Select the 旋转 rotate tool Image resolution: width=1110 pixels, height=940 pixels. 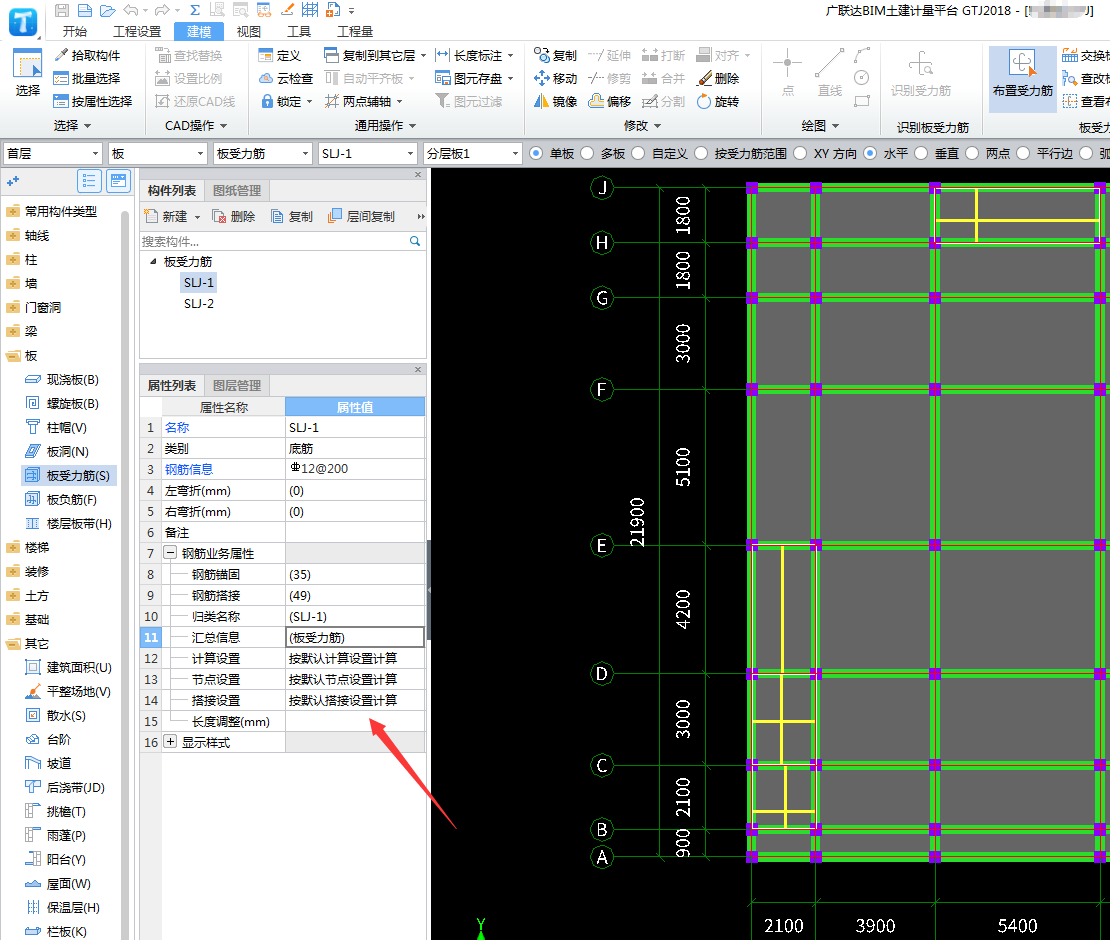[x=718, y=101]
